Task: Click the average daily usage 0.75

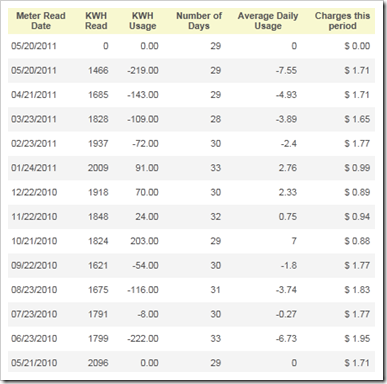Action: (288, 217)
